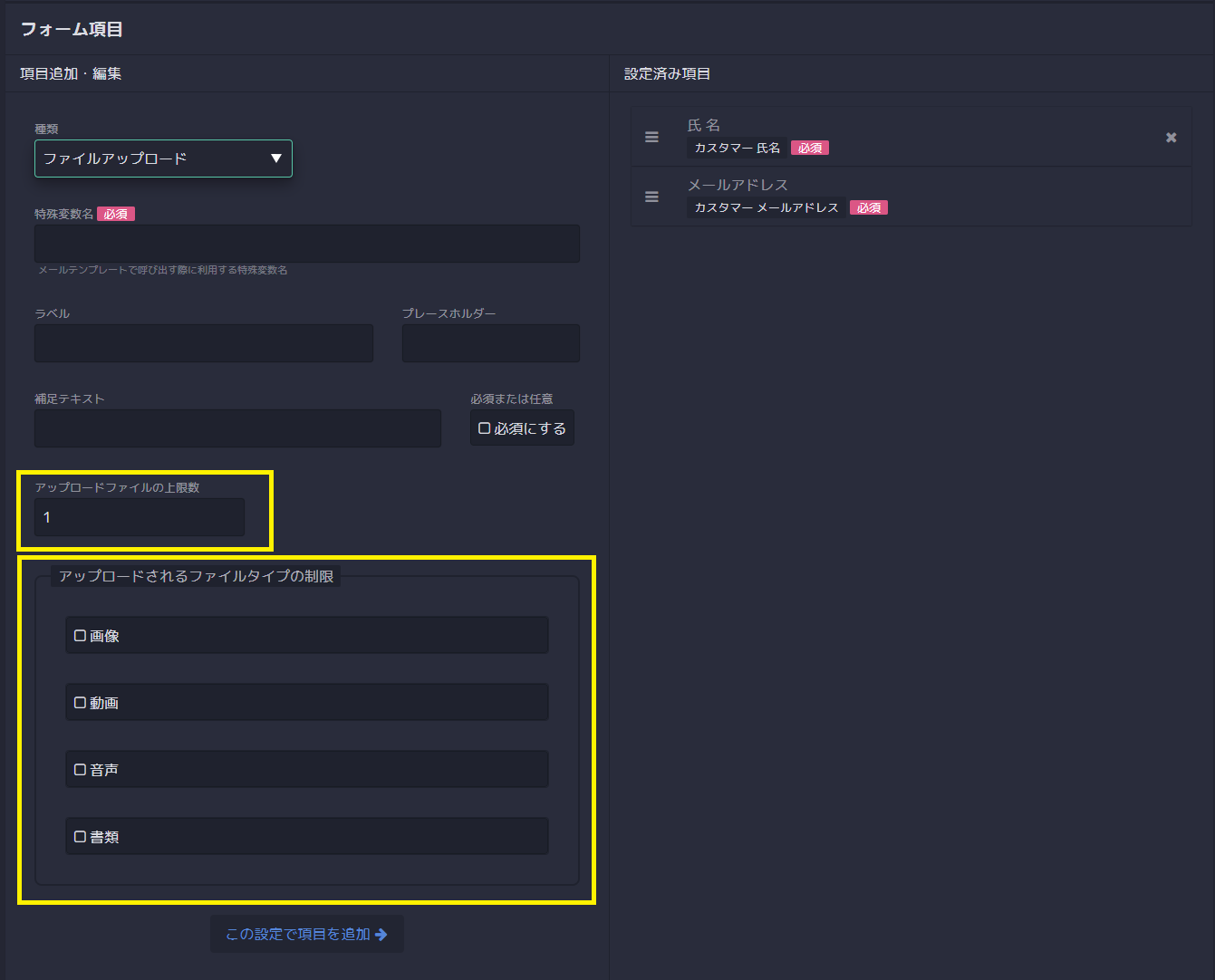Select the 項目追加・編集 panel header
The height and width of the screenshot is (980, 1215).
[71, 73]
